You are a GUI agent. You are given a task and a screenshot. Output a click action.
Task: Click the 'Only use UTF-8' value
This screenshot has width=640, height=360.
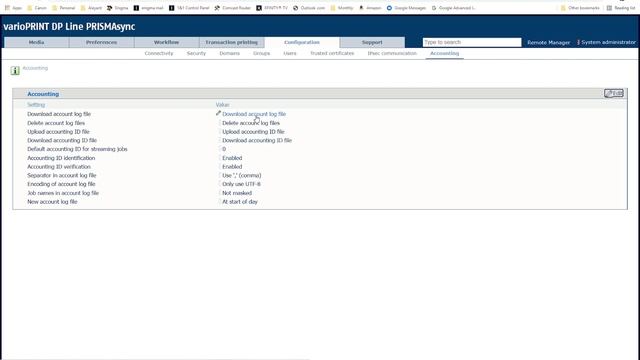241,184
